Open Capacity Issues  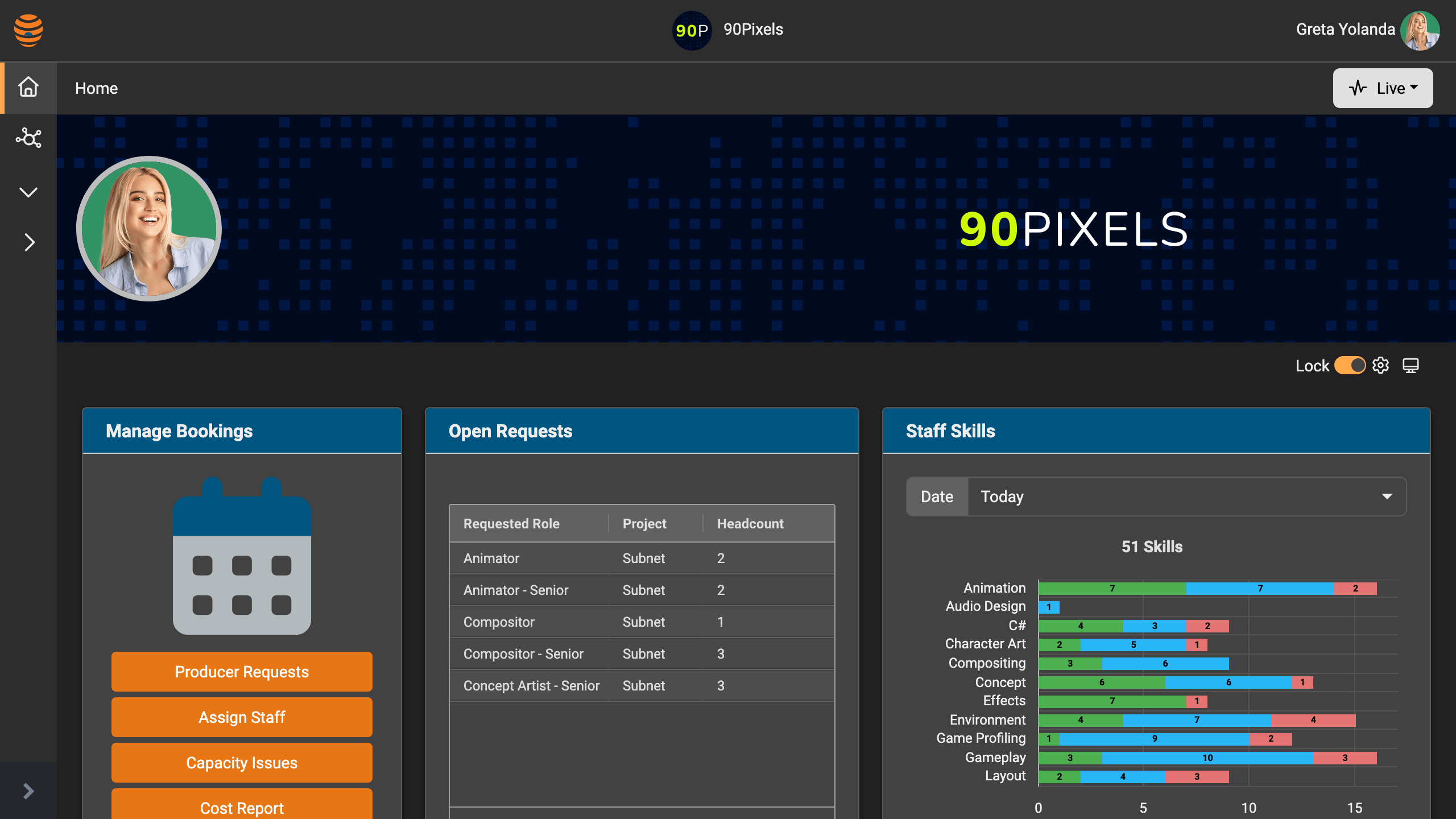click(242, 763)
